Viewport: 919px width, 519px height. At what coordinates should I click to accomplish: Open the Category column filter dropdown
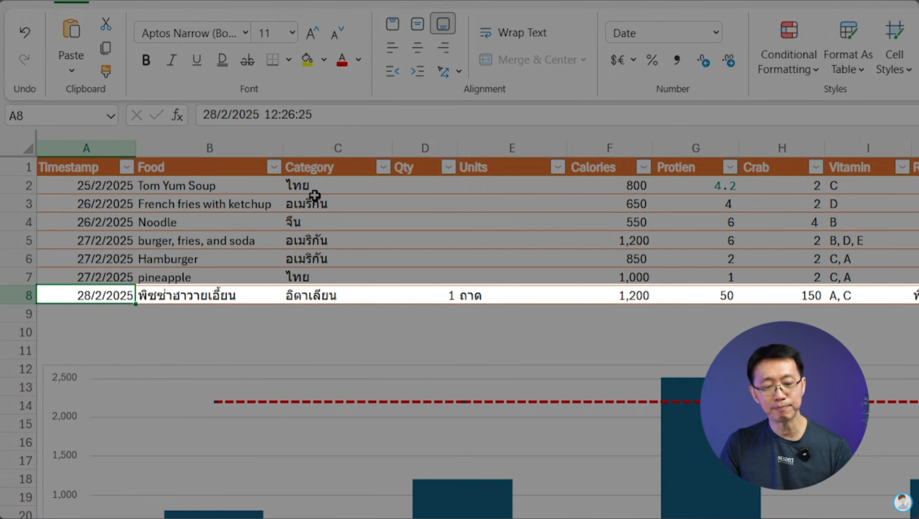(x=382, y=167)
